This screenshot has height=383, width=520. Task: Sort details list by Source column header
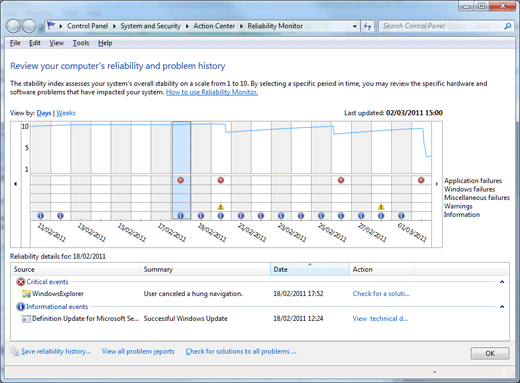(x=76, y=269)
